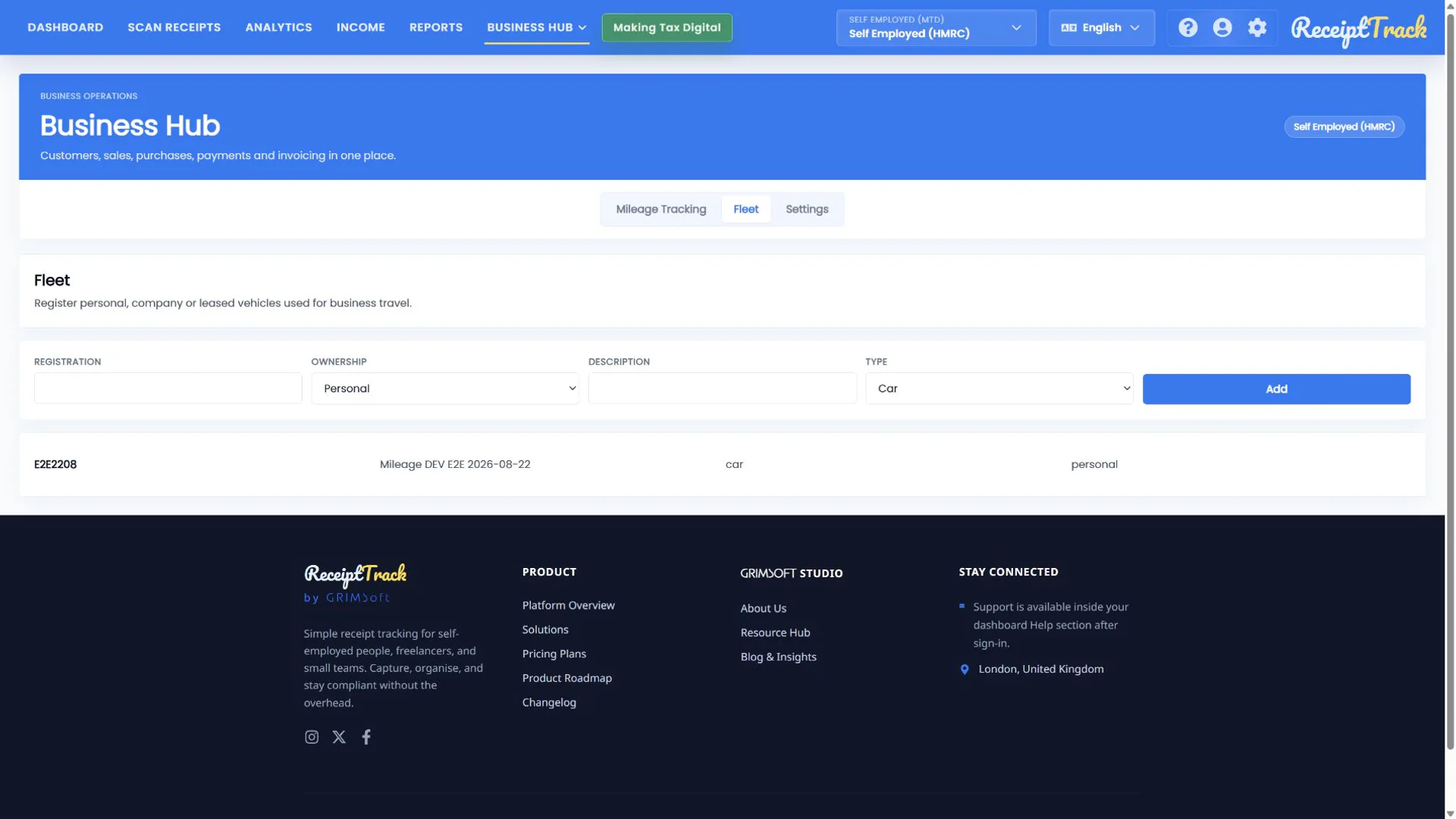Click the GRIMSOFT STUDIO footer heading
This screenshot has width=1456, height=819.
tap(791, 573)
